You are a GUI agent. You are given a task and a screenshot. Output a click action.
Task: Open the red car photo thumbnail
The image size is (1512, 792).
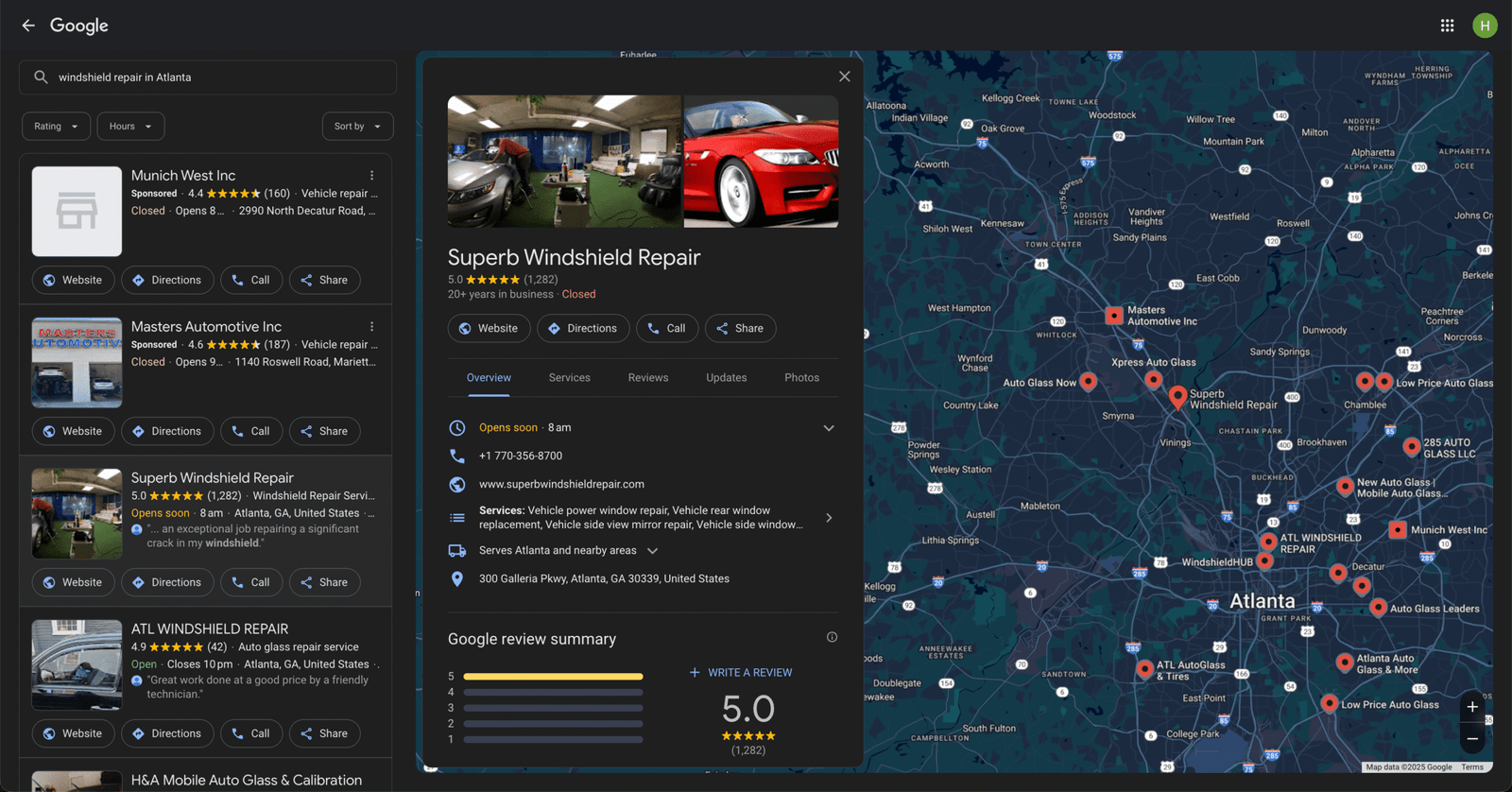(x=761, y=162)
